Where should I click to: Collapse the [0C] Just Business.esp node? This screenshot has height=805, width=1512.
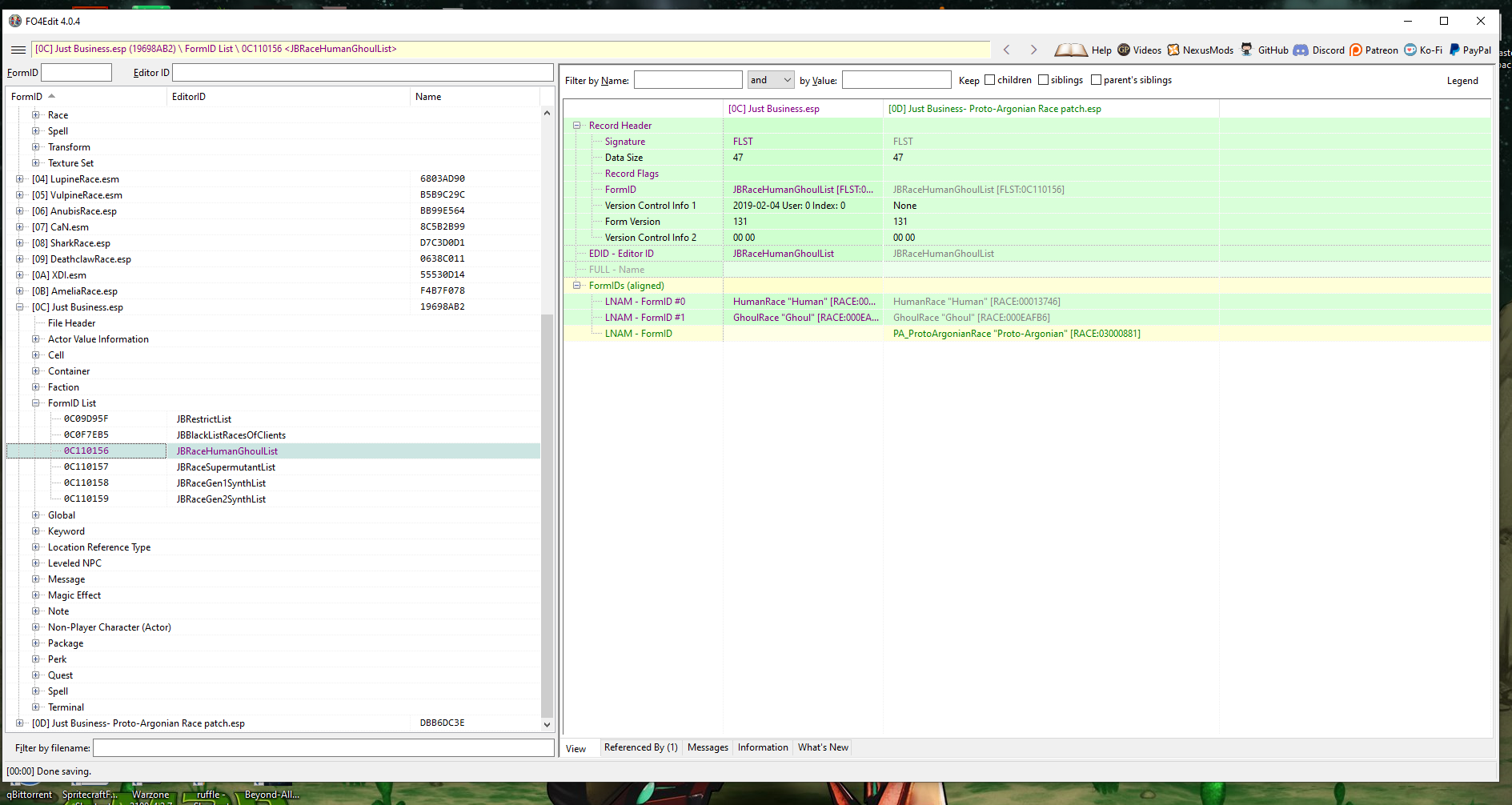20,307
